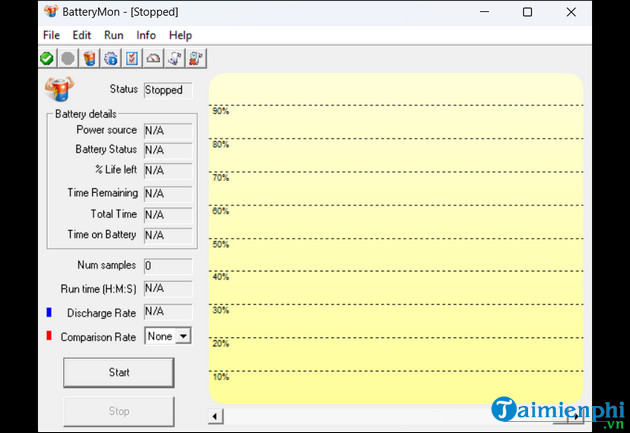
Task: Click the % Life left value field
Action: (168, 171)
